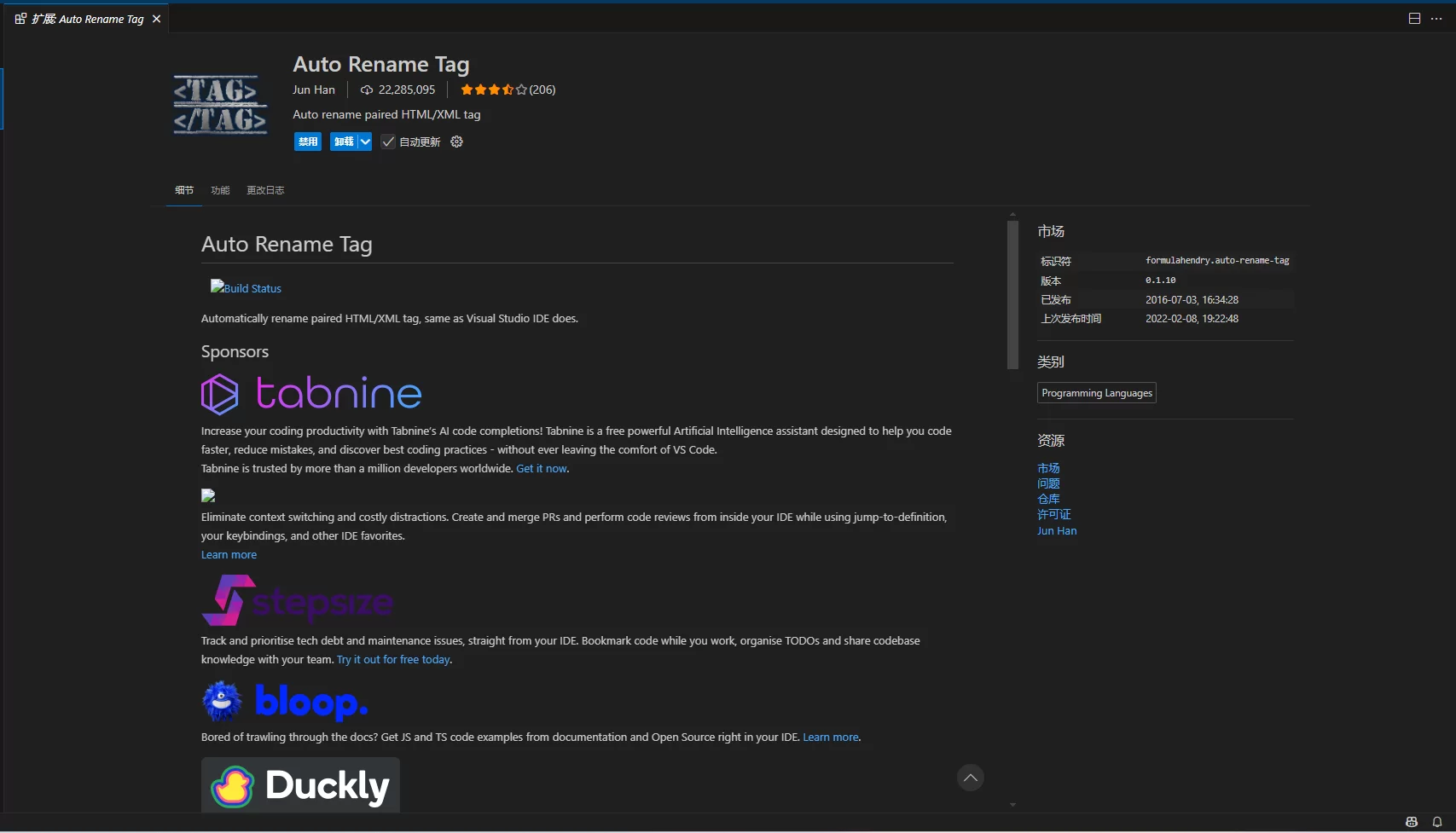
Task: Click the bloop sponsor logo
Action: pyautogui.click(x=285, y=701)
